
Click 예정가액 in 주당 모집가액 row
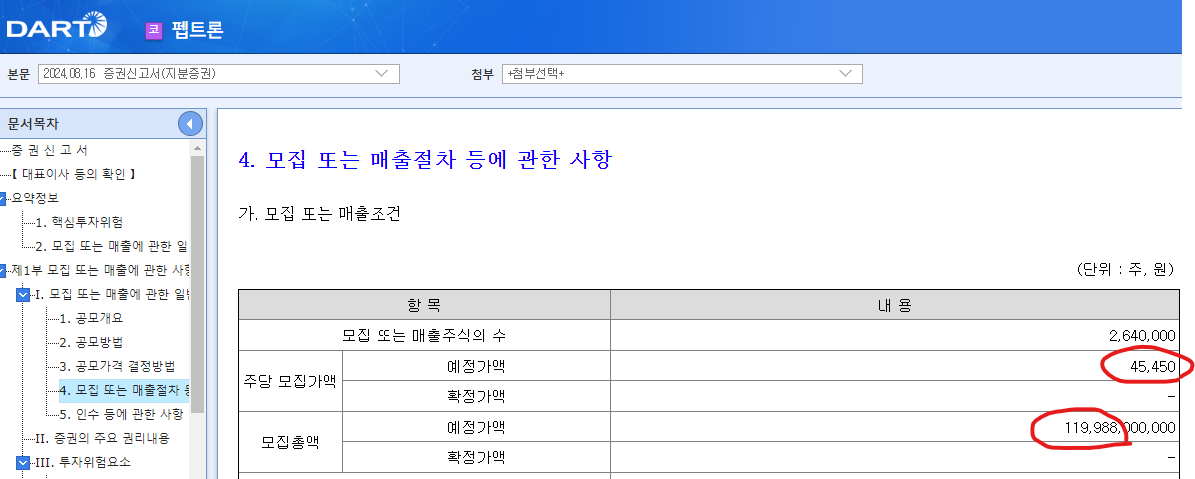(x=476, y=366)
